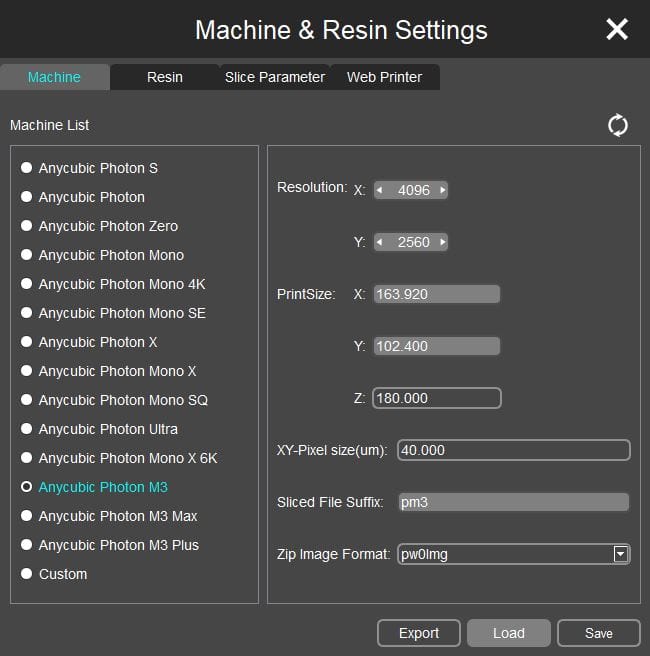The height and width of the screenshot is (656, 650).
Task: Close the Machine & Resin Settings dialog
Action: coord(617,29)
